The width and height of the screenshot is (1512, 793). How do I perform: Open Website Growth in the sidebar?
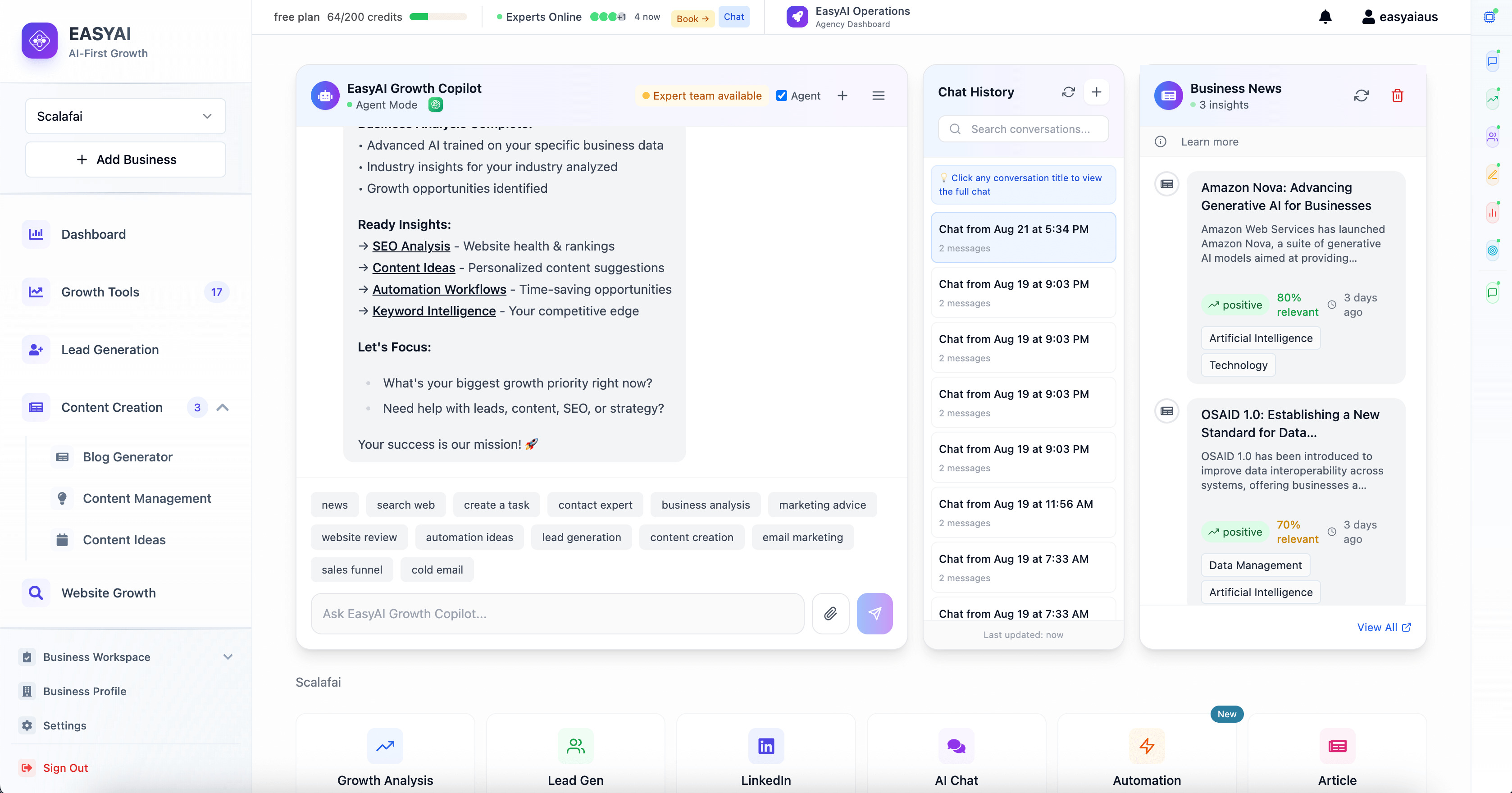pos(126,593)
